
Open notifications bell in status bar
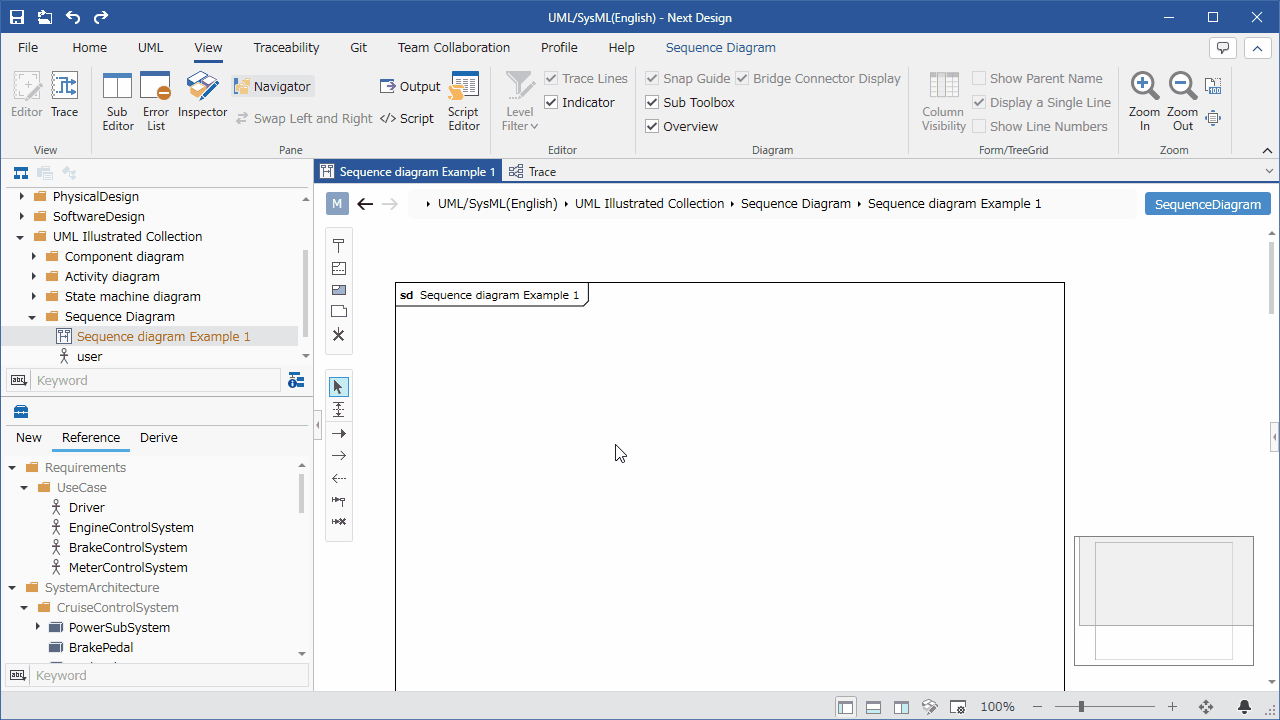1245,707
